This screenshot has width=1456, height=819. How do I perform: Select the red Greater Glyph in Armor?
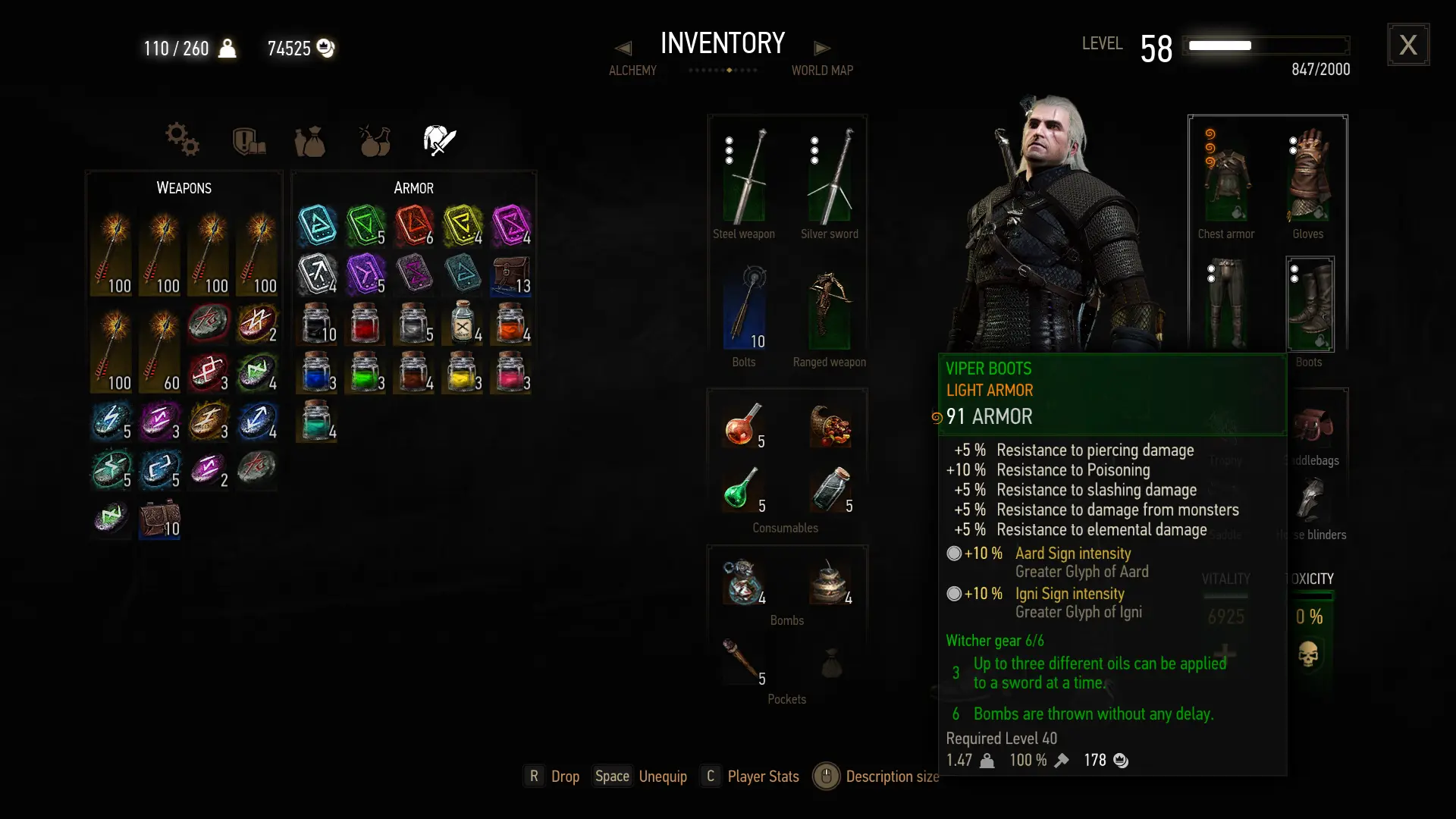[414, 225]
